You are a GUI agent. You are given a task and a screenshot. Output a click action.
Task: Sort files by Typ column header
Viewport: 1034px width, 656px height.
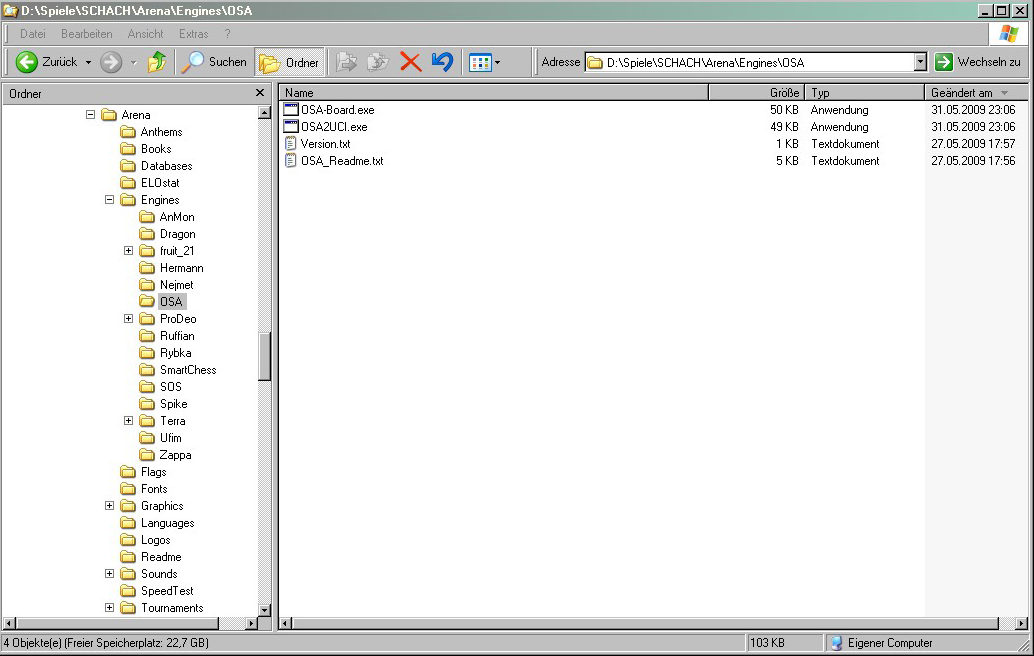(x=865, y=93)
